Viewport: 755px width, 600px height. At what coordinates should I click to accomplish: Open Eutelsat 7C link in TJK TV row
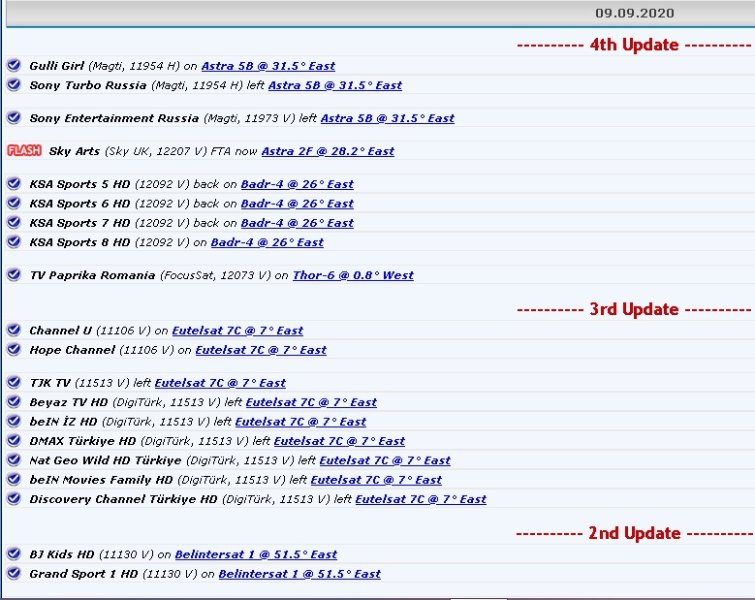coord(220,383)
